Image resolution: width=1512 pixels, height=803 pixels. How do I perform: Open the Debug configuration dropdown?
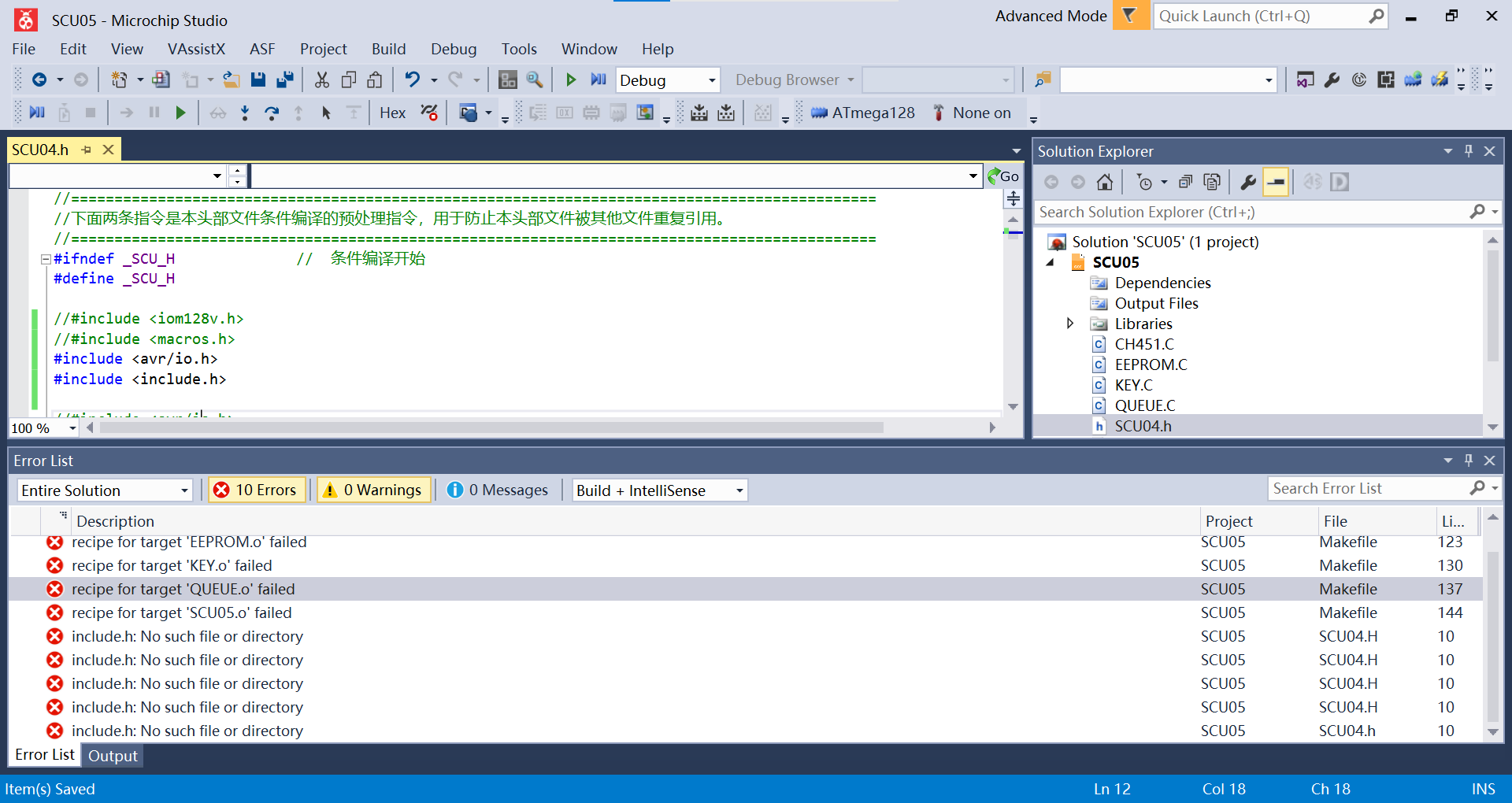click(x=667, y=80)
